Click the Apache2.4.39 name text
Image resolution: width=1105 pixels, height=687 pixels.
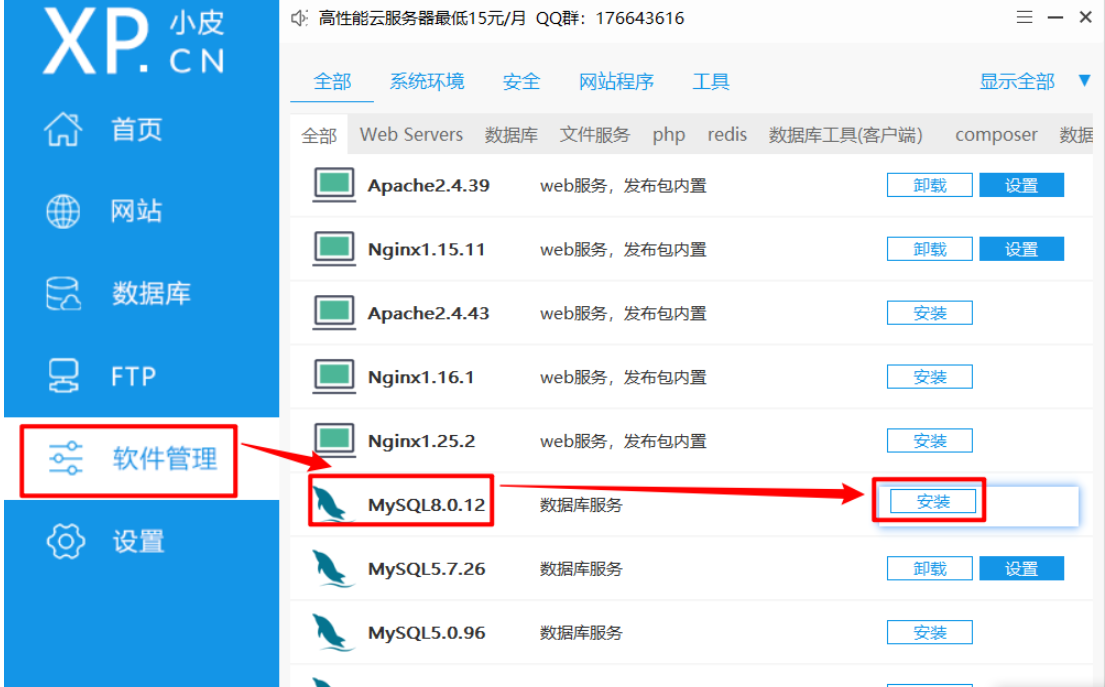coord(428,186)
